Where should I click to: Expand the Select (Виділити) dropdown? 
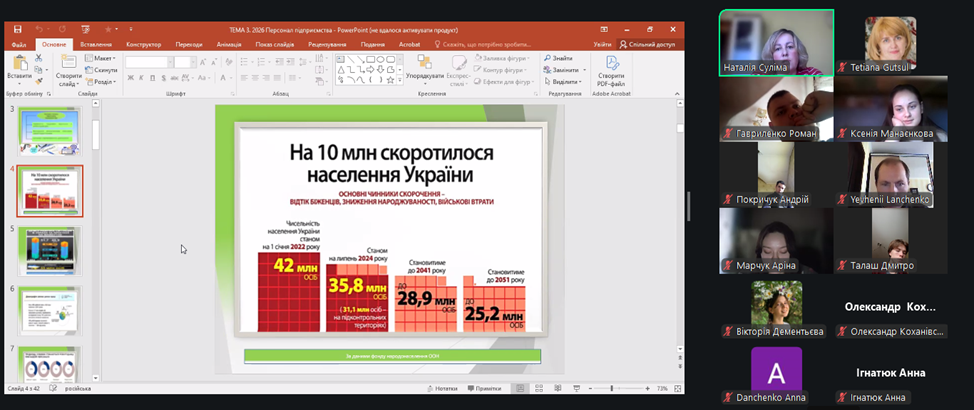(565, 82)
